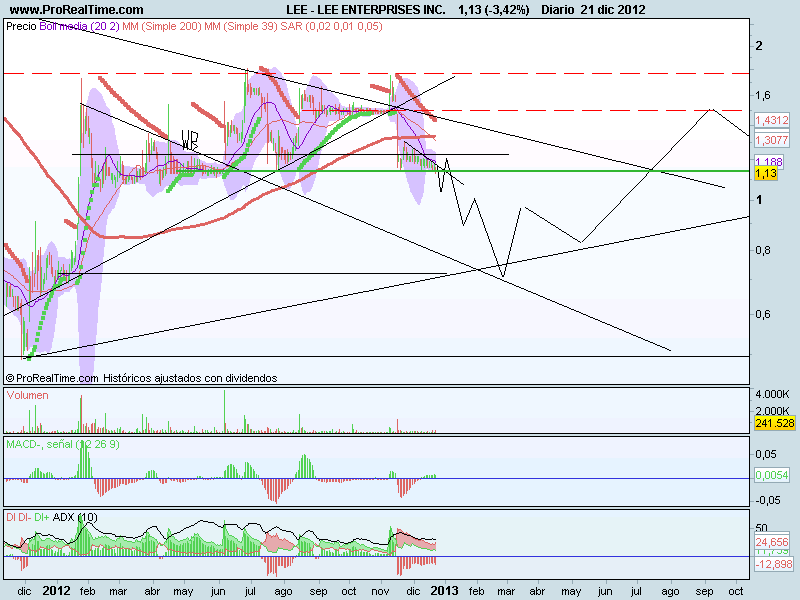Click the 1,188 price axis tag
This screenshot has height=600, width=800.
[768, 162]
